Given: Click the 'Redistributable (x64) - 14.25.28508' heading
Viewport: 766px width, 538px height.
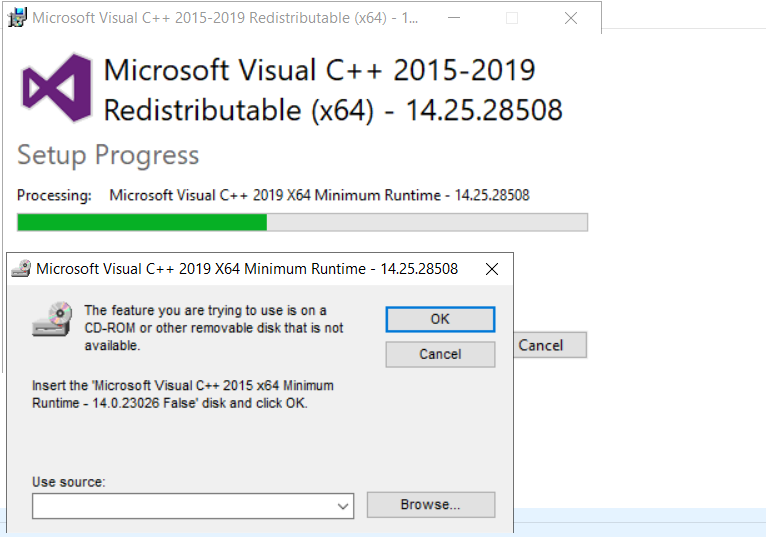Looking at the screenshot, I should pyautogui.click(x=333, y=110).
